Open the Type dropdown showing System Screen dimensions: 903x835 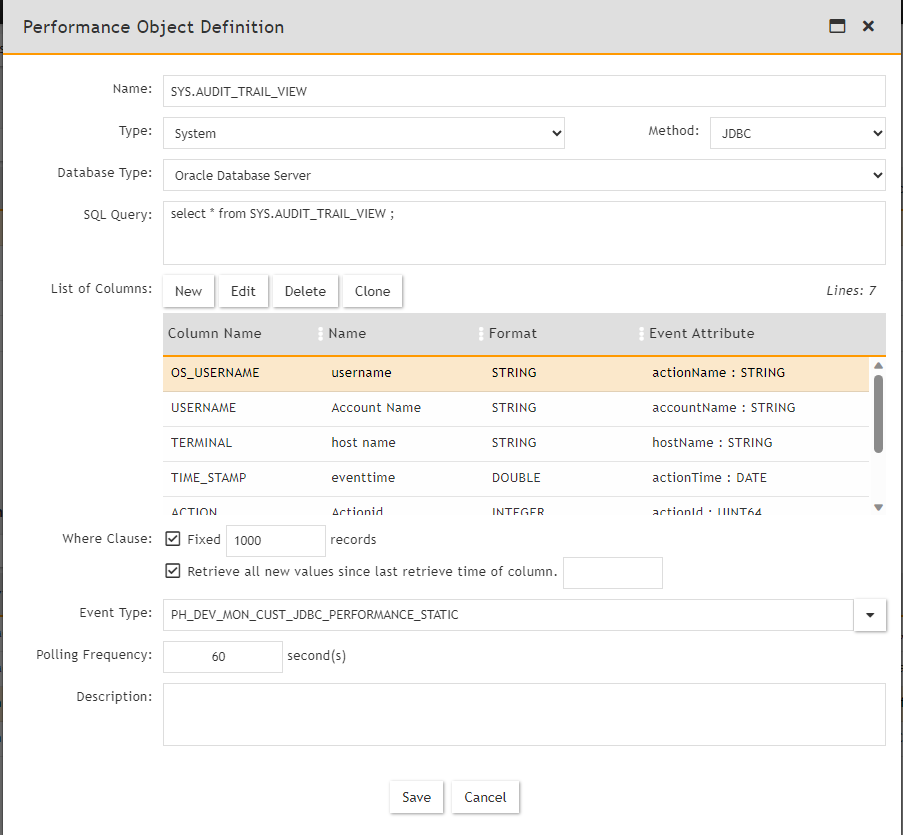(363, 133)
